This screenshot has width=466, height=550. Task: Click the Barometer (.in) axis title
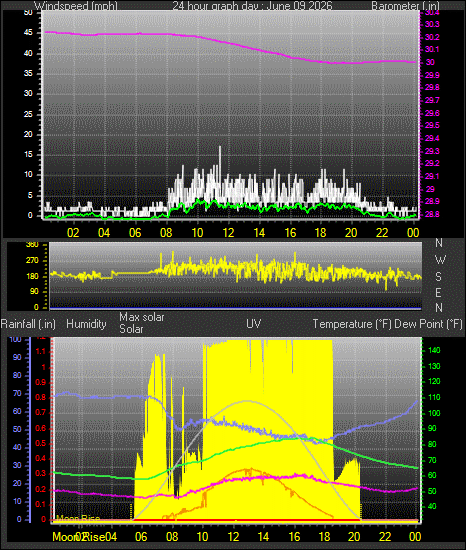pos(405,6)
